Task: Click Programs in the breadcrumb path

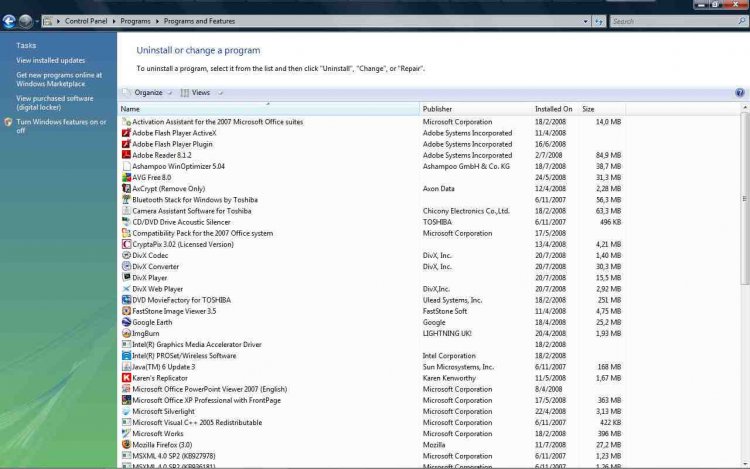Action: (x=135, y=21)
